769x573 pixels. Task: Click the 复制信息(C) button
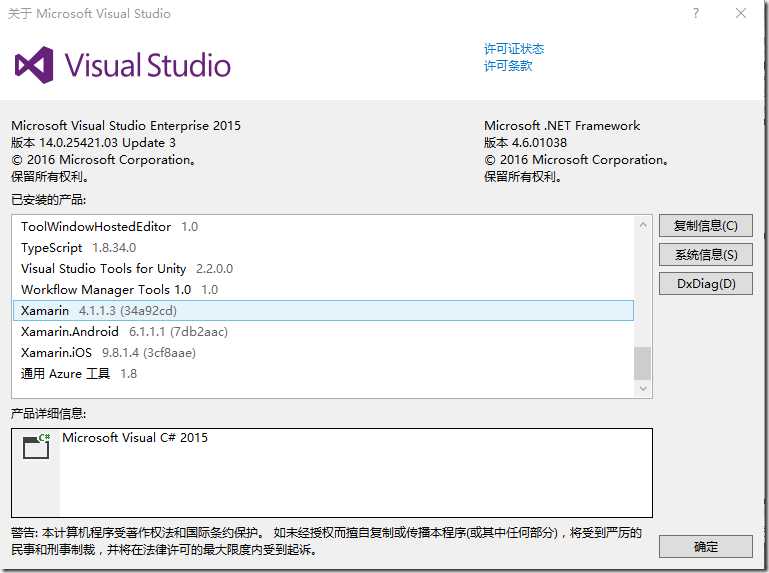(x=705, y=226)
